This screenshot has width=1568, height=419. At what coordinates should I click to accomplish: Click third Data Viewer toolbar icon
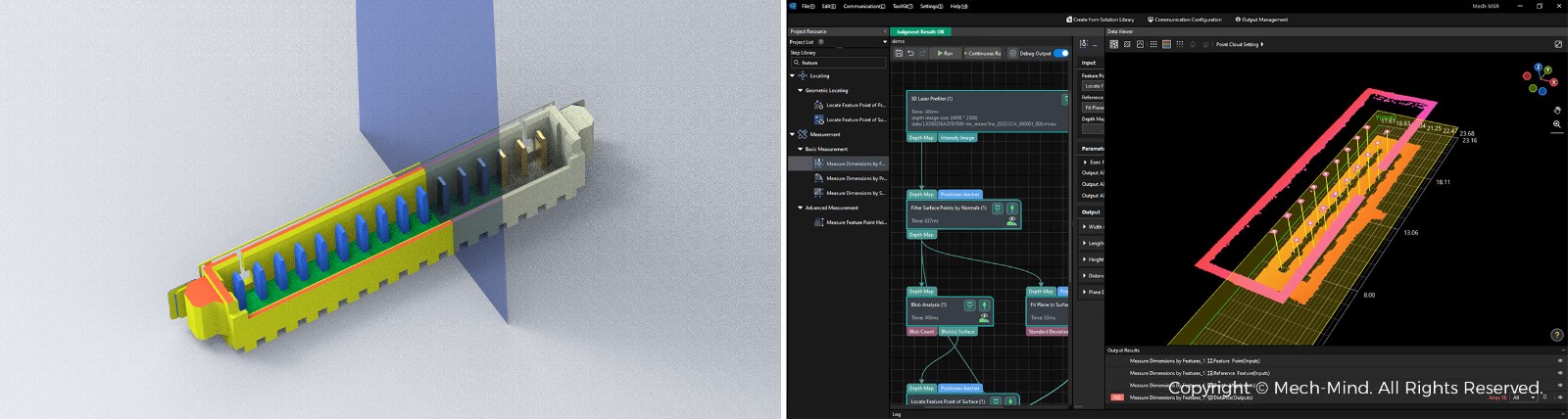(1140, 44)
